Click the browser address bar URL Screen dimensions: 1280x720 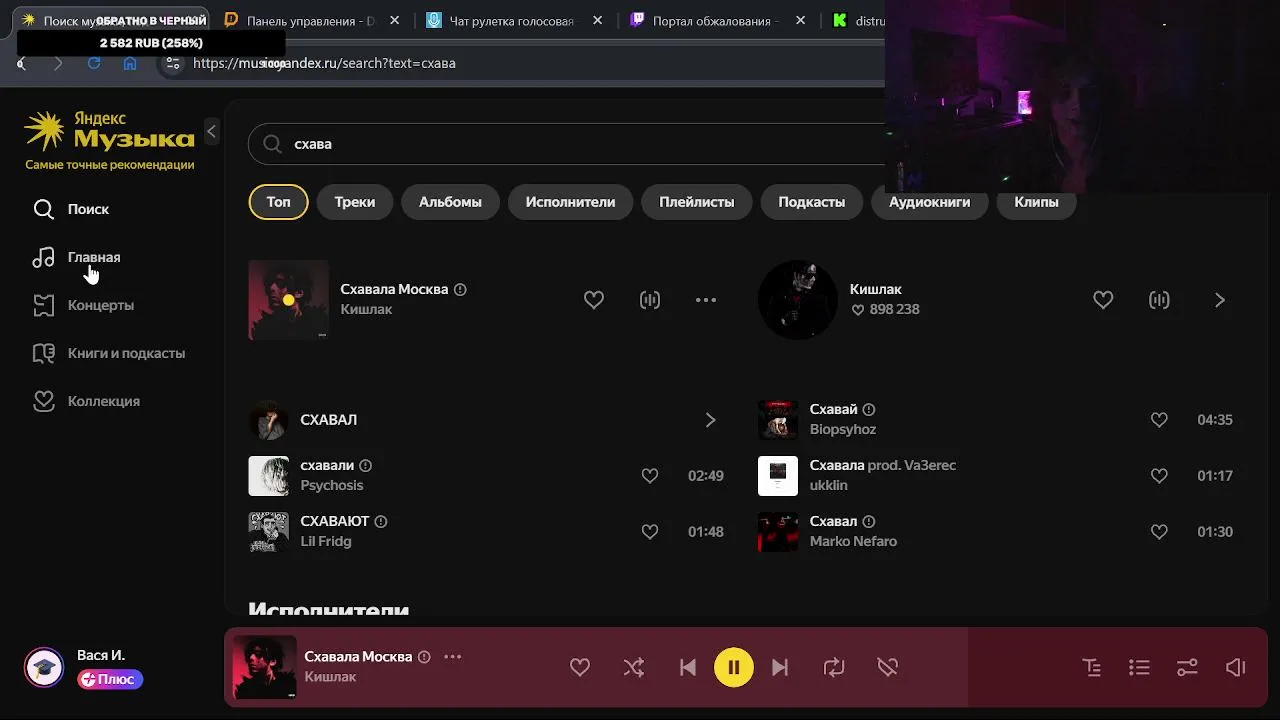pyautogui.click(x=324, y=63)
